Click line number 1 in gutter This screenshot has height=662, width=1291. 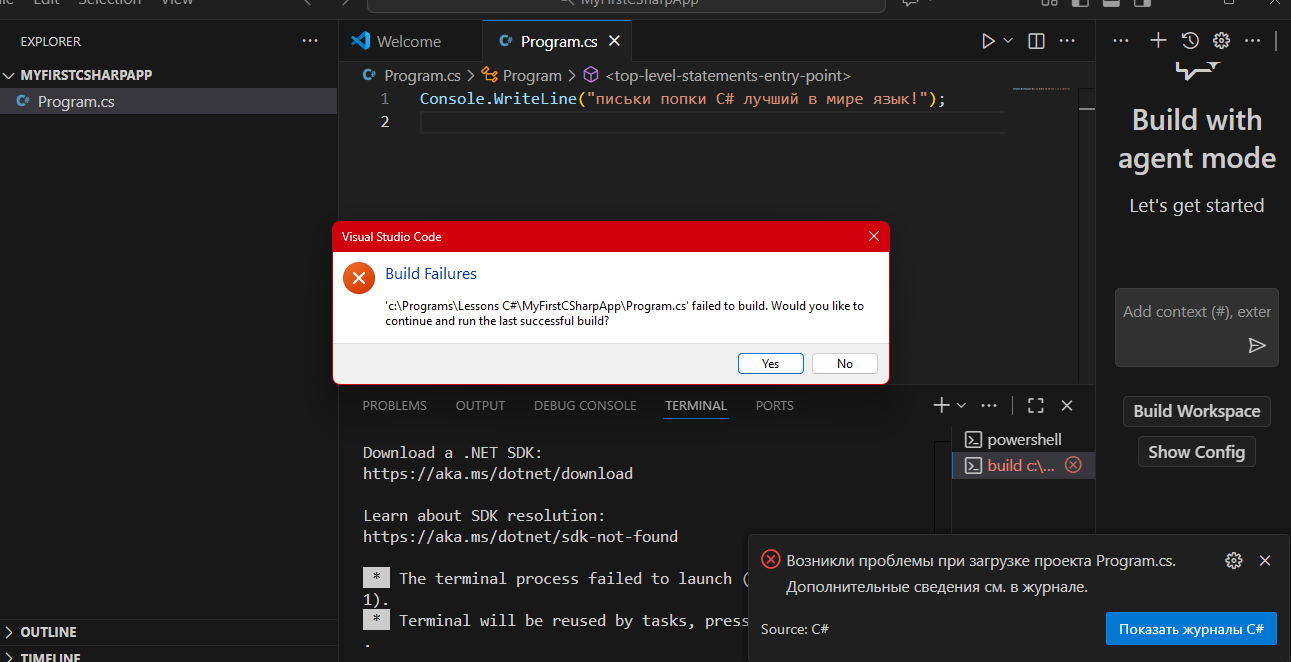click(x=385, y=99)
